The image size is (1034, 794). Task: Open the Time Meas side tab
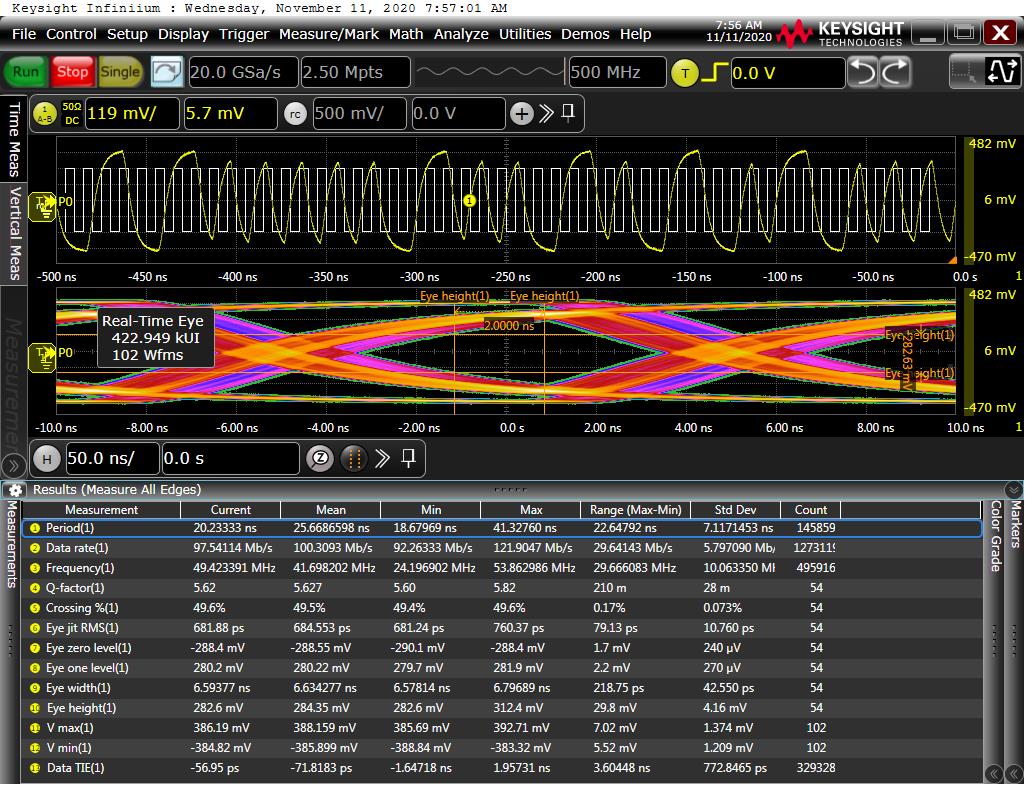[14, 139]
